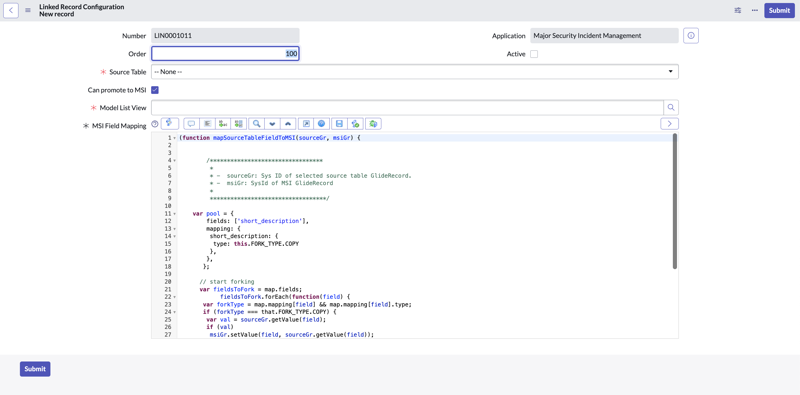Toggle the script editor syntax highlighting icon
The width and height of the screenshot is (800, 395).
(169, 123)
